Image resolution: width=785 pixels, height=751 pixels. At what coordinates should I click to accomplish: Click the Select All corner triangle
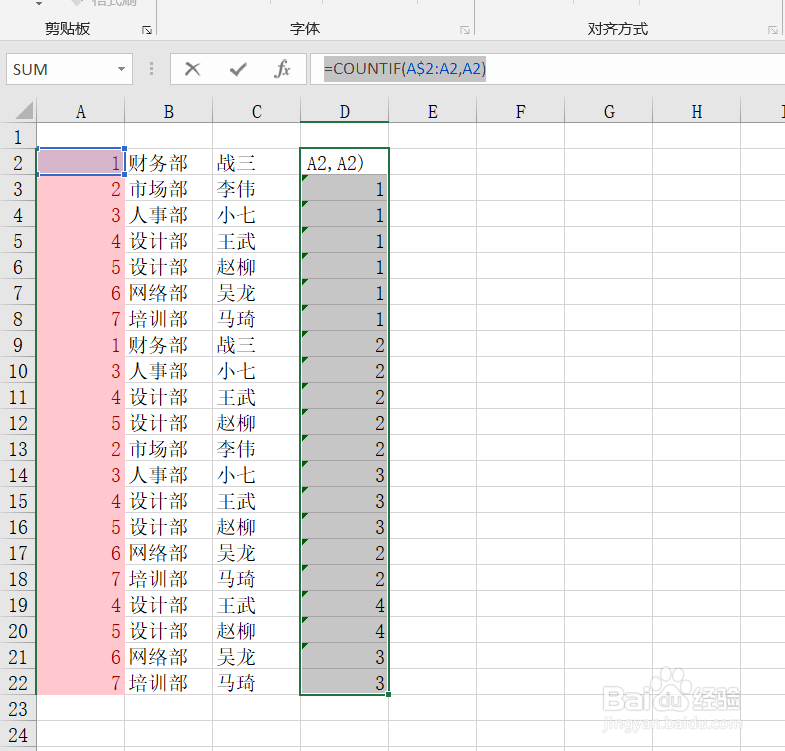point(24,110)
